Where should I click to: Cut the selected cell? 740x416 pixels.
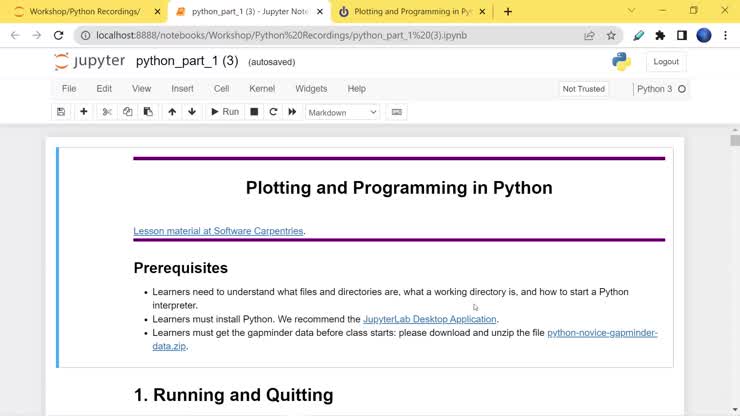107,112
